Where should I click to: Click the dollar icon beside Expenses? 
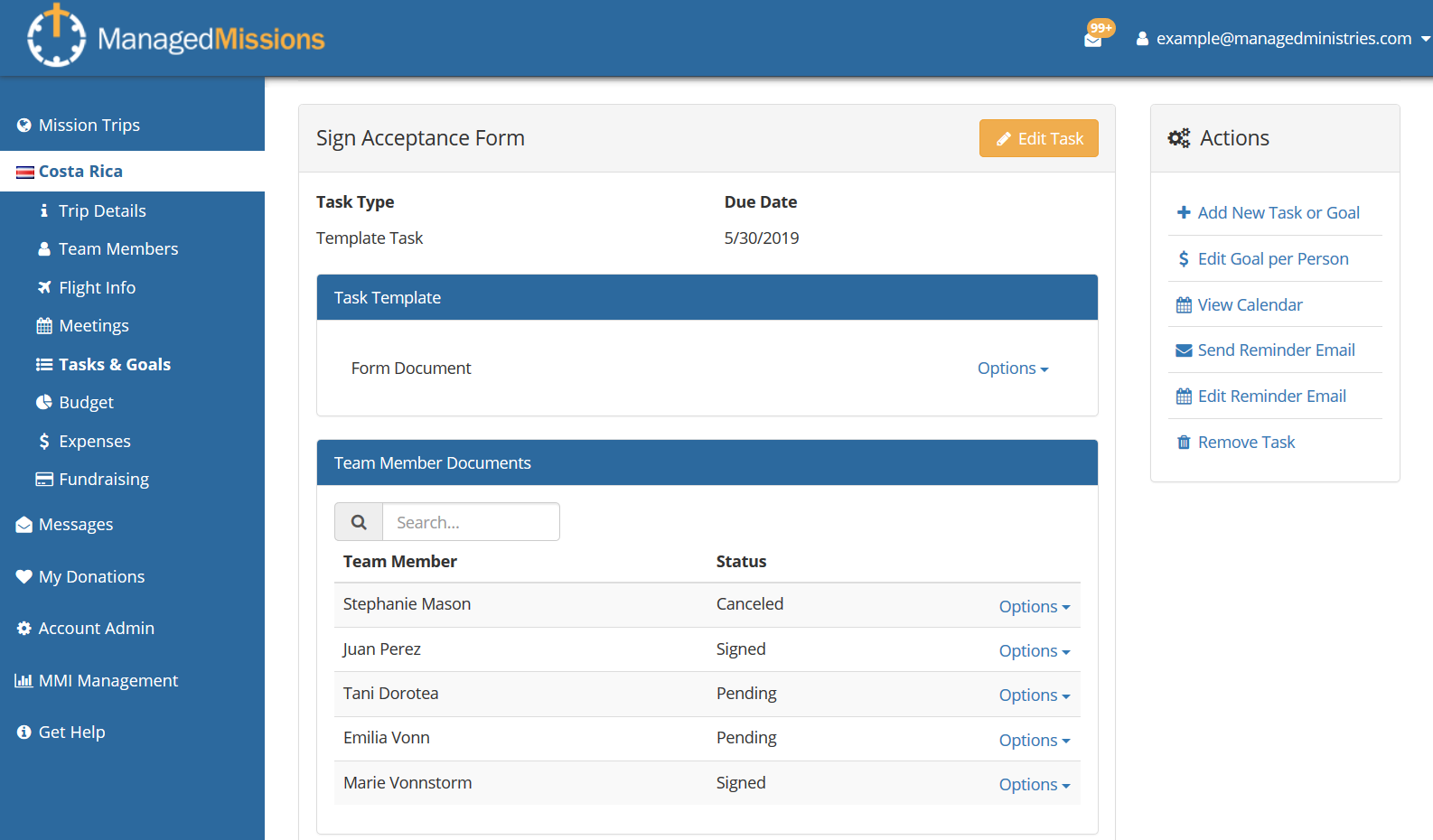(43, 441)
